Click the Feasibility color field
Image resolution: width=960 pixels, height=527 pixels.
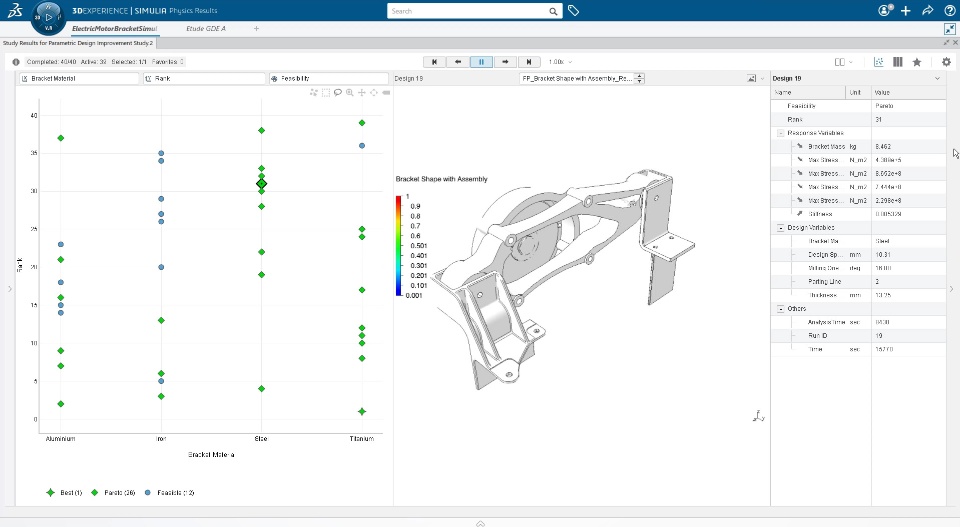point(329,78)
